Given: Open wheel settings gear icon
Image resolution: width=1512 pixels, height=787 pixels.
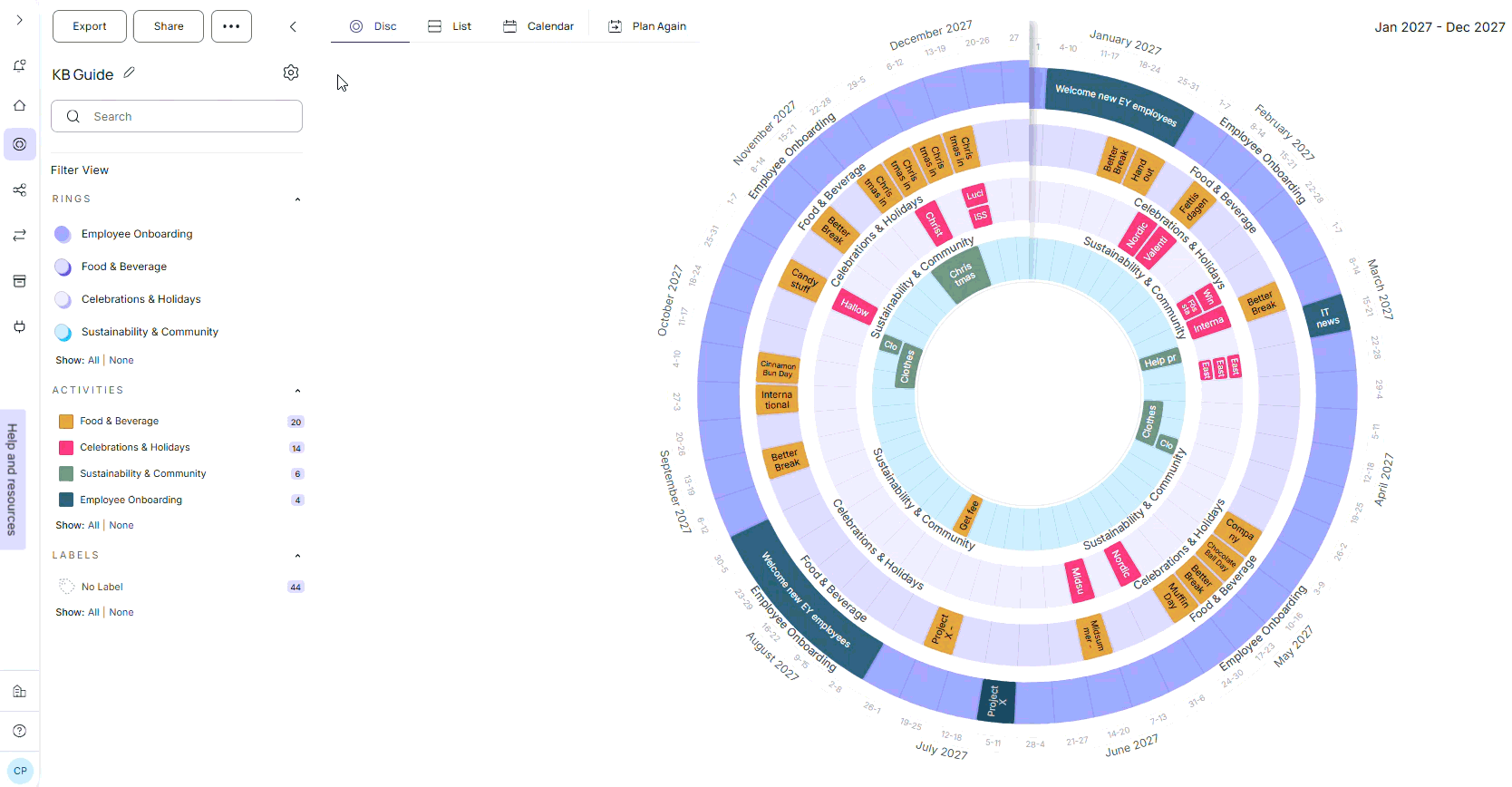Looking at the screenshot, I should (x=291, y=73).
